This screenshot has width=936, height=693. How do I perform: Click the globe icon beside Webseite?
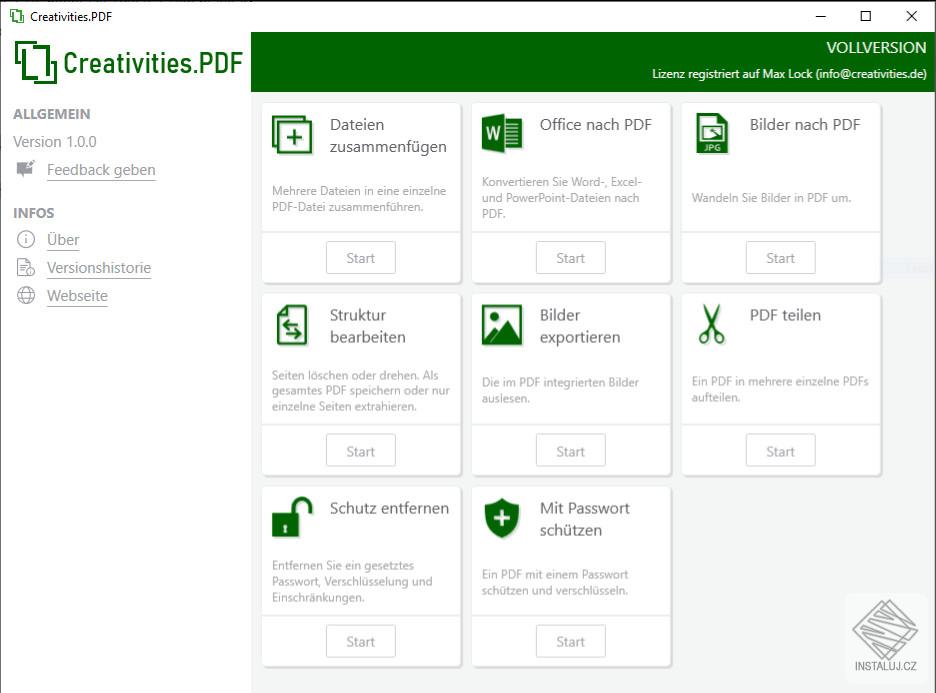(26, 295)
